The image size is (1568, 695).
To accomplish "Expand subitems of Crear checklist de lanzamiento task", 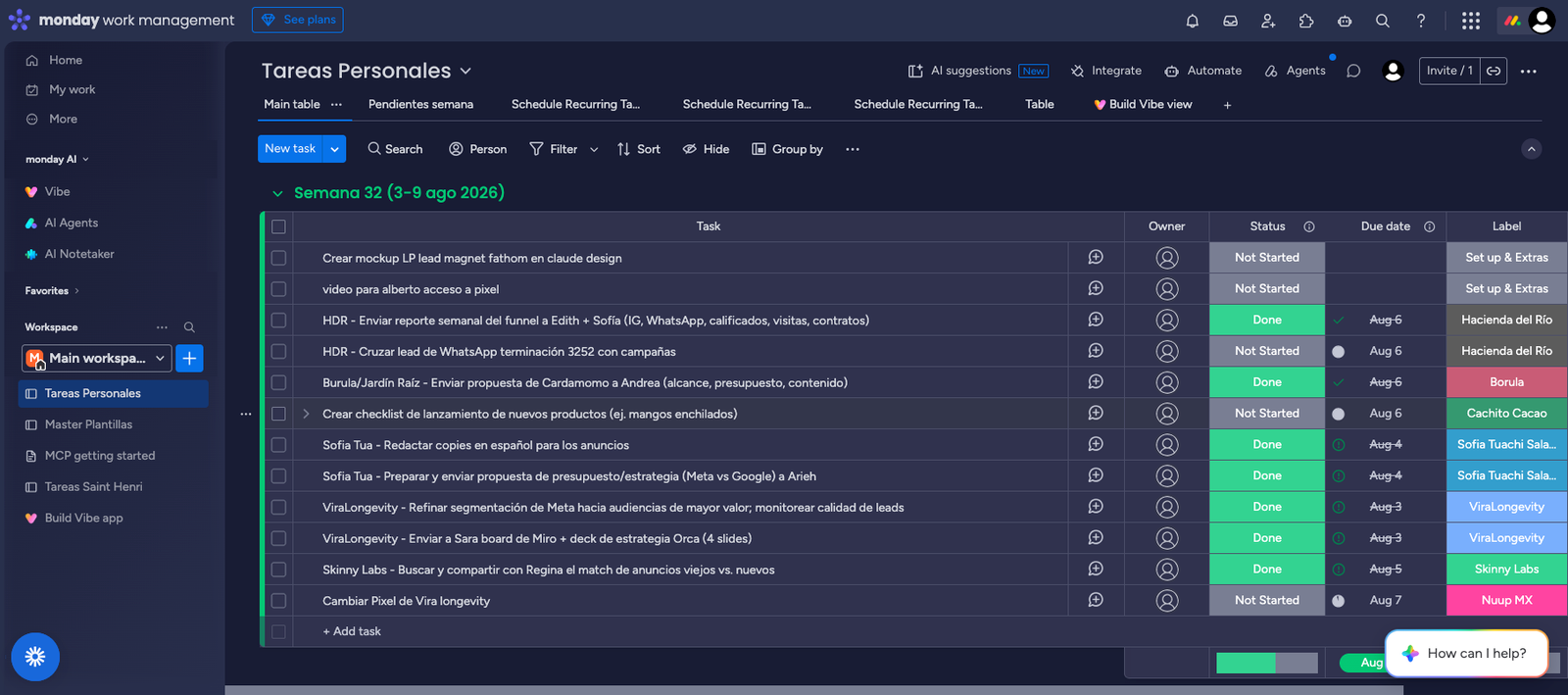I will [306, 414].
